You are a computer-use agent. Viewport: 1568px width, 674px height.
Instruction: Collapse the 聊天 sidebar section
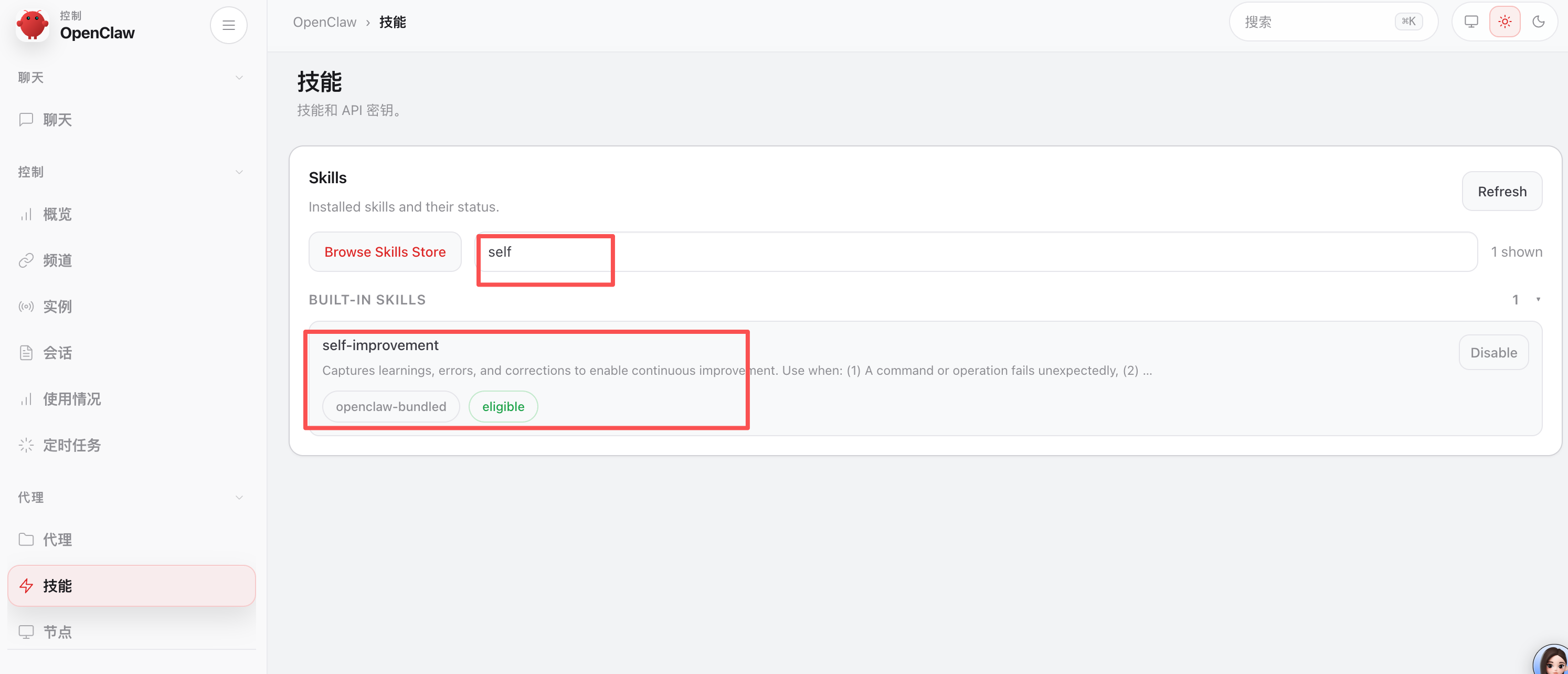coord(239,78)
